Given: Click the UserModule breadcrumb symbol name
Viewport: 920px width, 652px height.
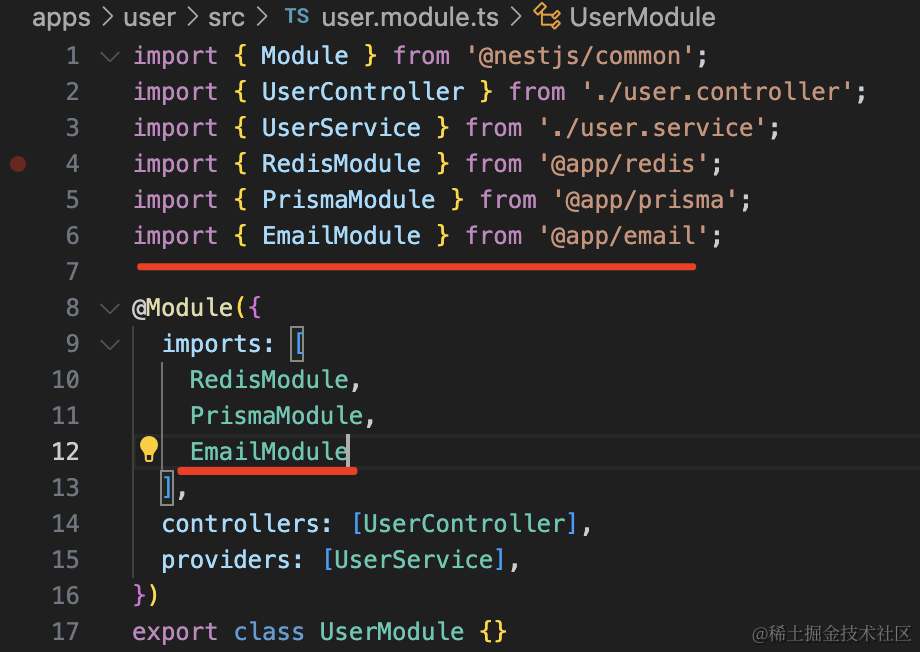Looking at the screenshot, I should [641, 17].
